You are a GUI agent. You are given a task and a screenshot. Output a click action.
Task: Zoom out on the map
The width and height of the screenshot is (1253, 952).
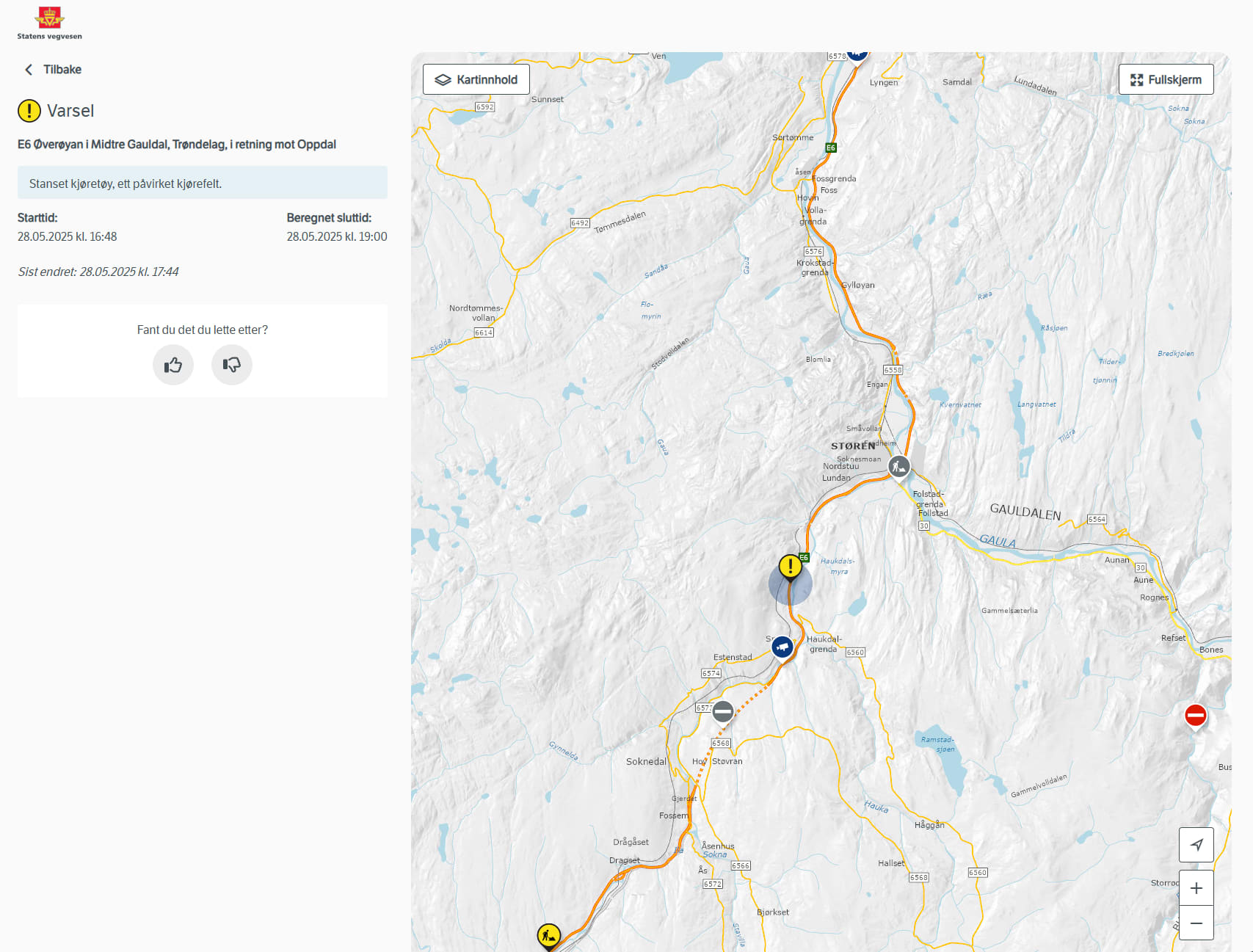1196,923
